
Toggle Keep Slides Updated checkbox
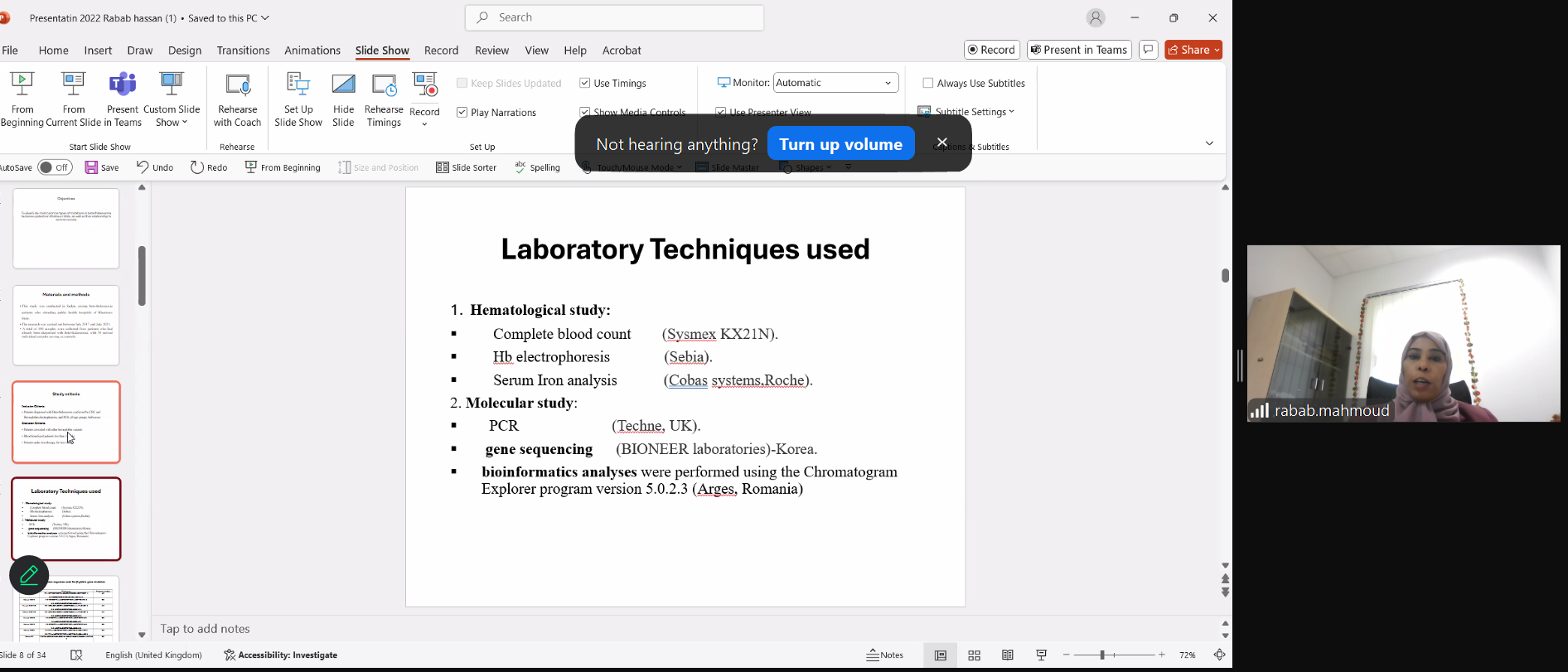(x=462, y=83)
